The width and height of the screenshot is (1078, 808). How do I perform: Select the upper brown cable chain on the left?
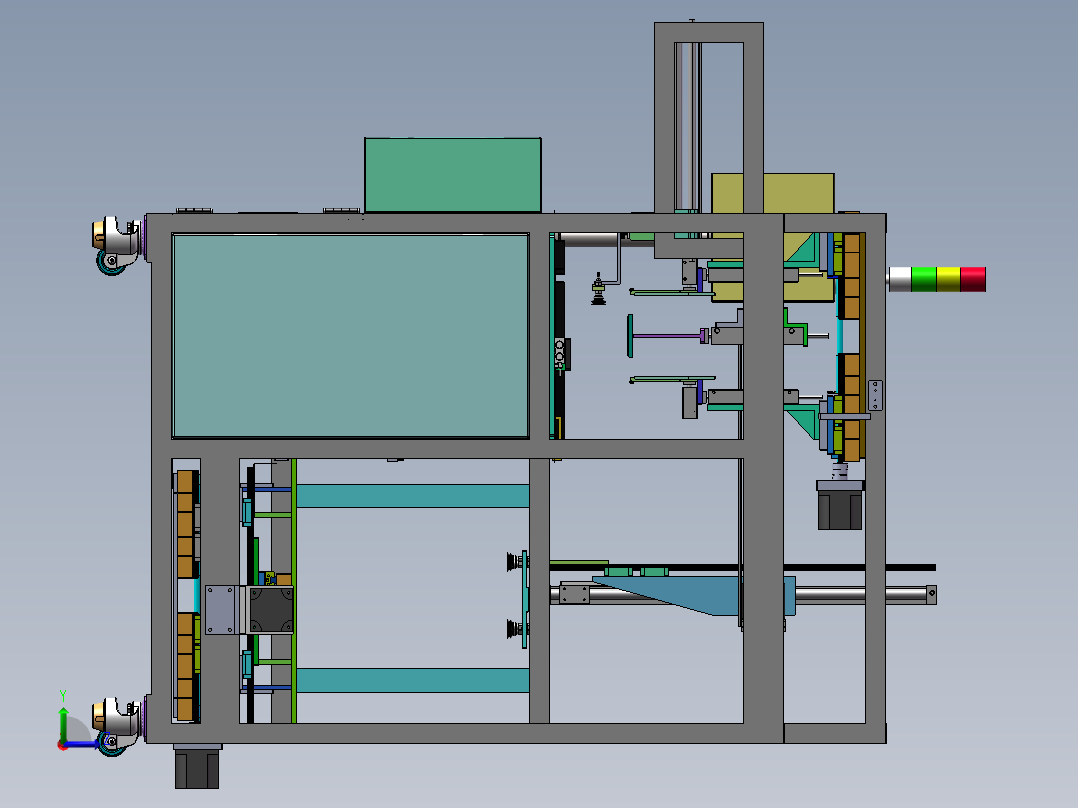[185, 524]
